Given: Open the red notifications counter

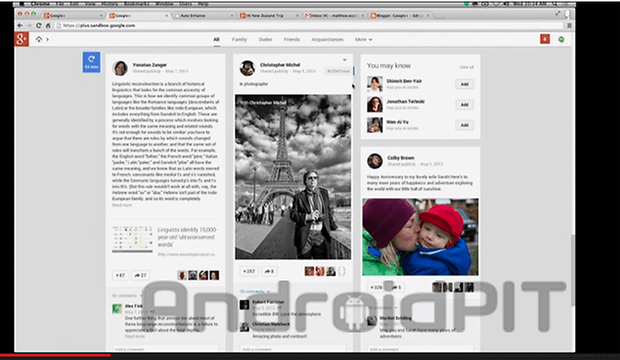Looking at the screenshot, I should [x=545, y=39].
